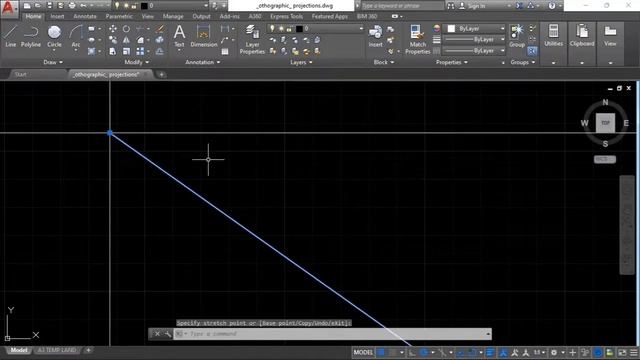Select the Line drawing tool

coord(11,36)
